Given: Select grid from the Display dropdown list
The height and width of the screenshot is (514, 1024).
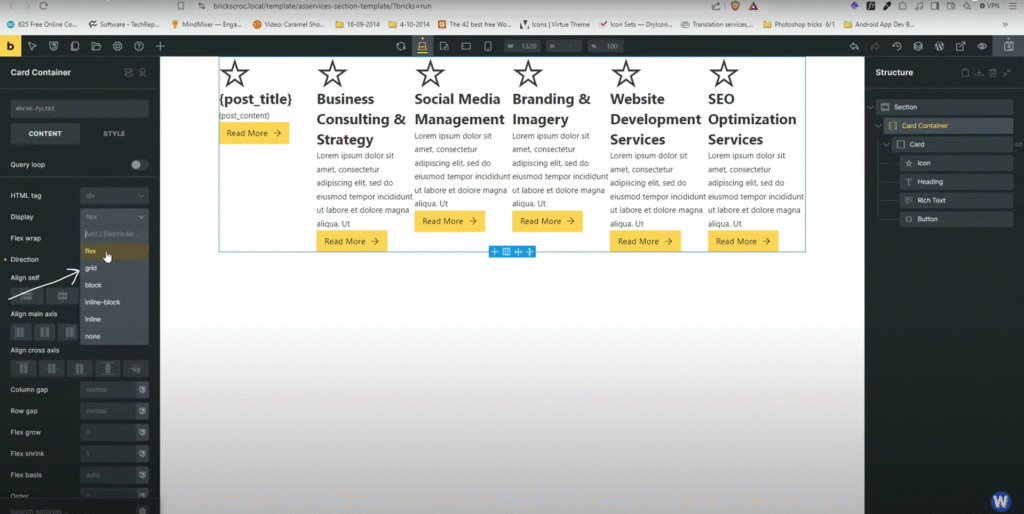Looking at the screenshot, I should (92, 268).
